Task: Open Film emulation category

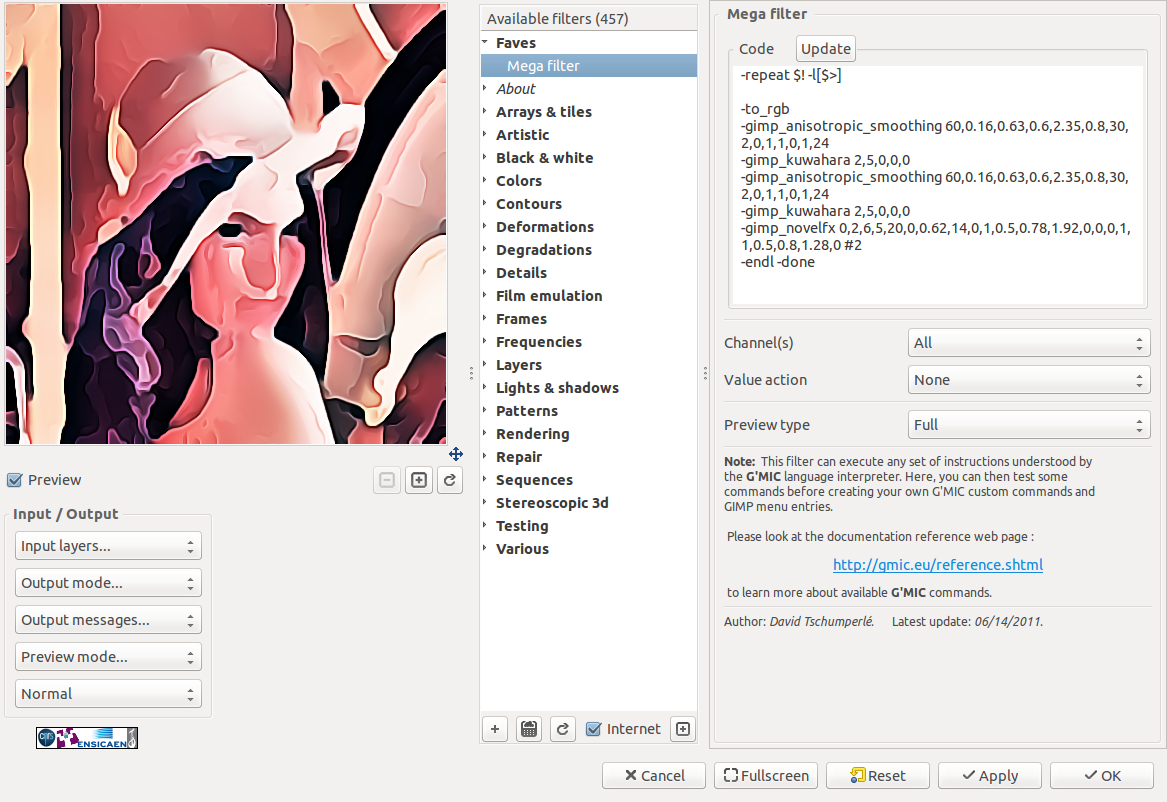Action: click(589, 296)
